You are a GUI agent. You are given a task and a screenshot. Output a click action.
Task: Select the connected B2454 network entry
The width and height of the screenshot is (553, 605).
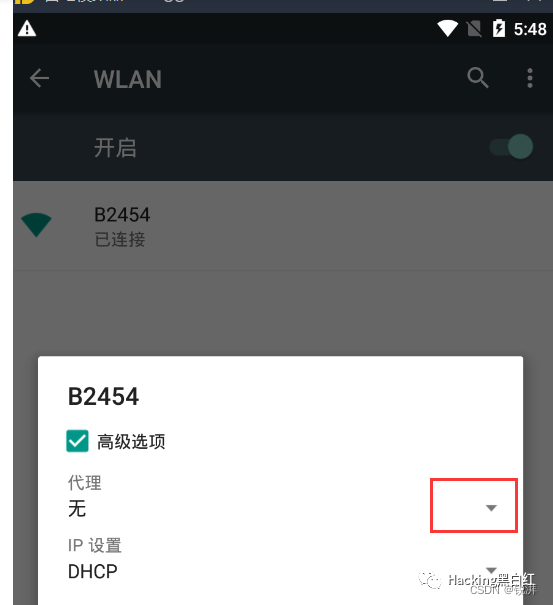pos(283,226)
